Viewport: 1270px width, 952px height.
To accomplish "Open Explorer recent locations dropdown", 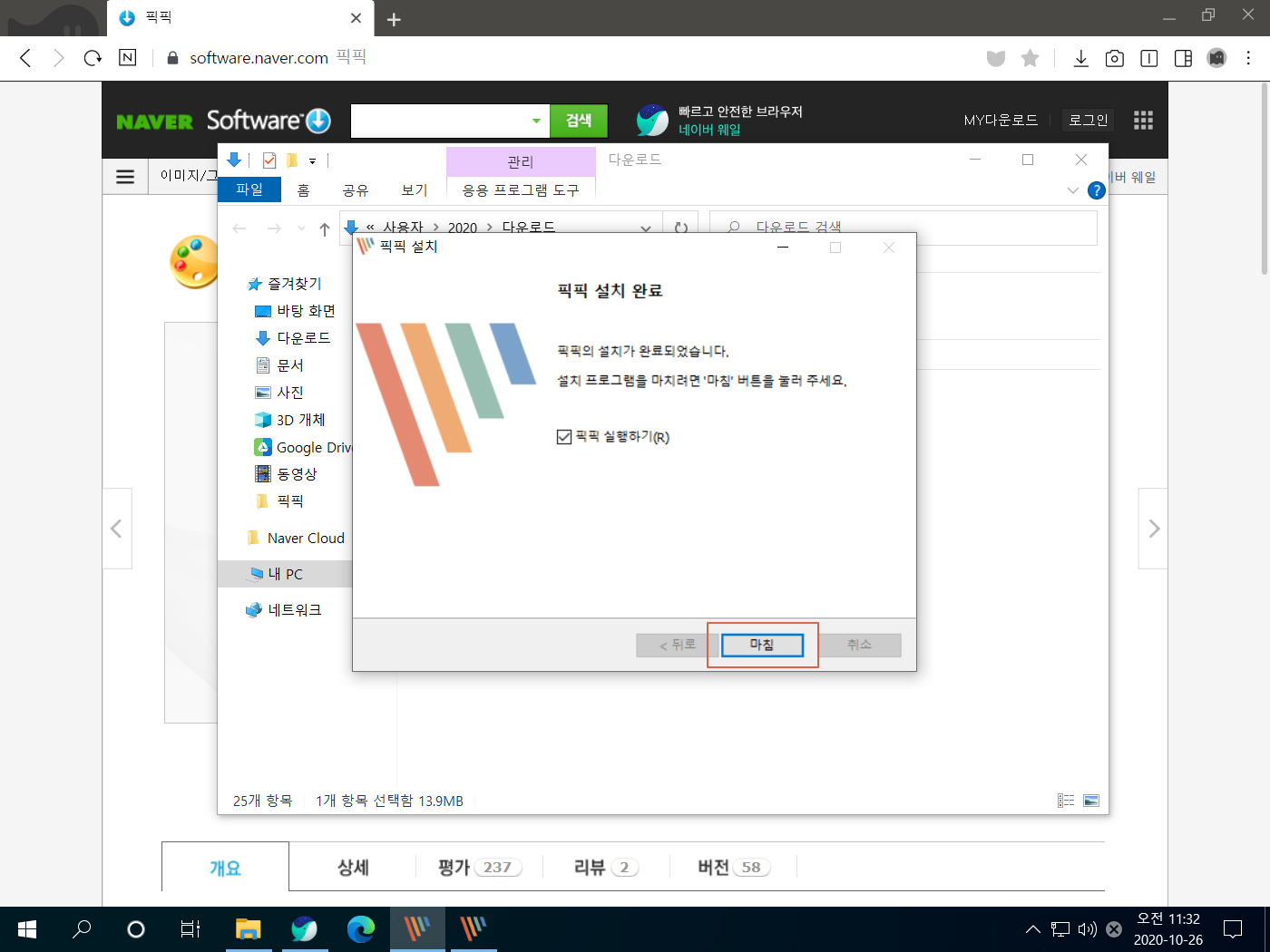I will (x=301, y=228).
